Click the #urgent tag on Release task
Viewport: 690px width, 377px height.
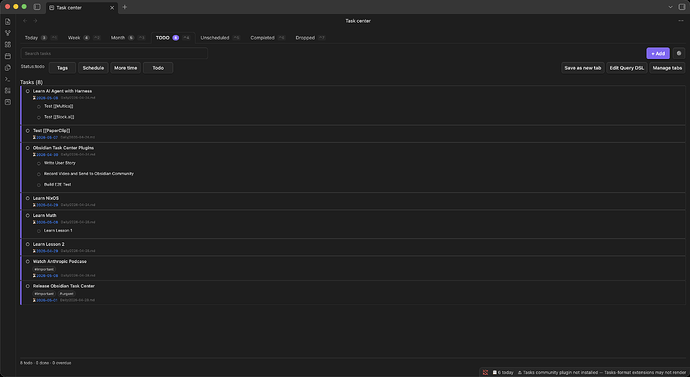66,294
